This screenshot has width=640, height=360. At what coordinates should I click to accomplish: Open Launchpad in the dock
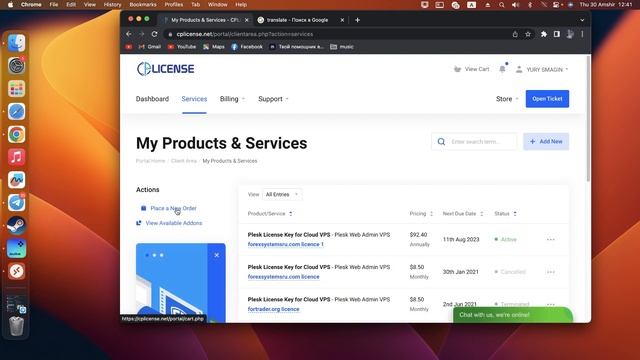click(16, 89)
